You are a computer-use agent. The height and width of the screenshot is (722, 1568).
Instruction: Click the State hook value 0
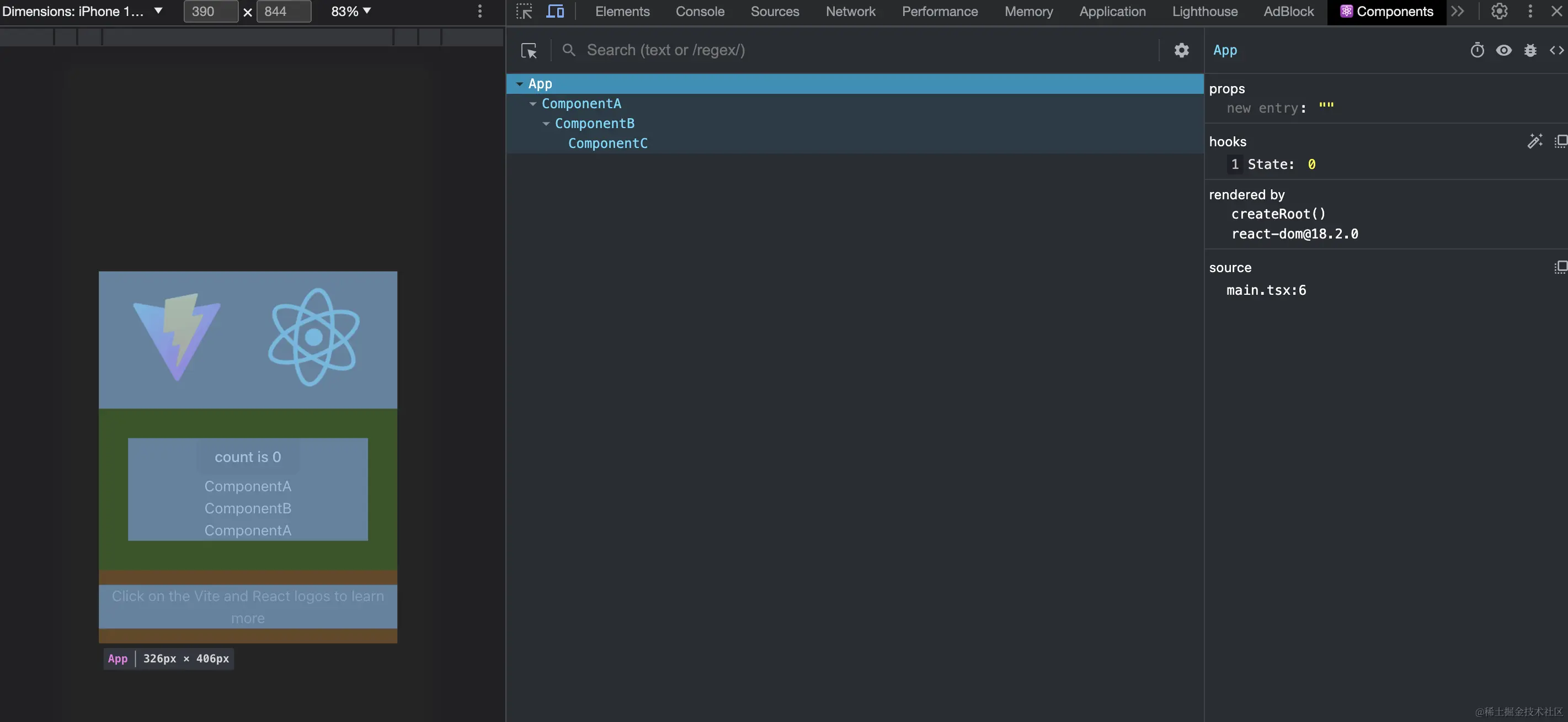tap(1312, 164)
